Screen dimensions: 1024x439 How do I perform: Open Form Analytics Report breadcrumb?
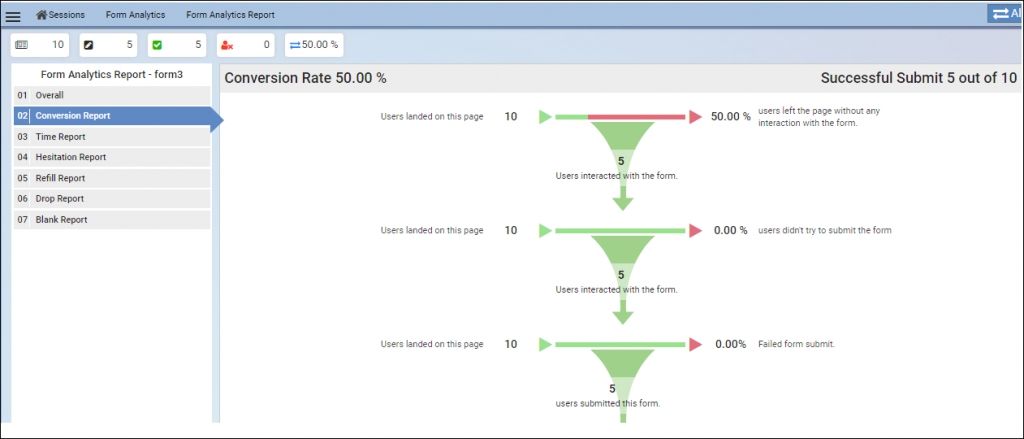(x=230, y=14)
